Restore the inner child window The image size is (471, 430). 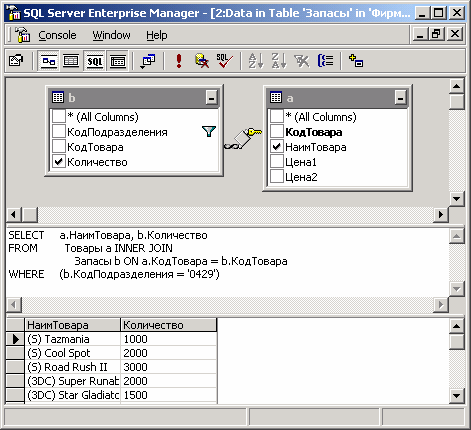coord(437,34)
